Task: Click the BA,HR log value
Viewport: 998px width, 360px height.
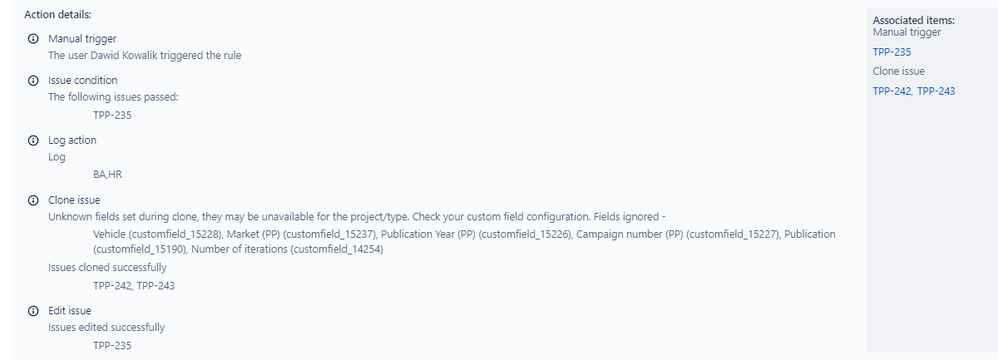Action: point(107,174)
